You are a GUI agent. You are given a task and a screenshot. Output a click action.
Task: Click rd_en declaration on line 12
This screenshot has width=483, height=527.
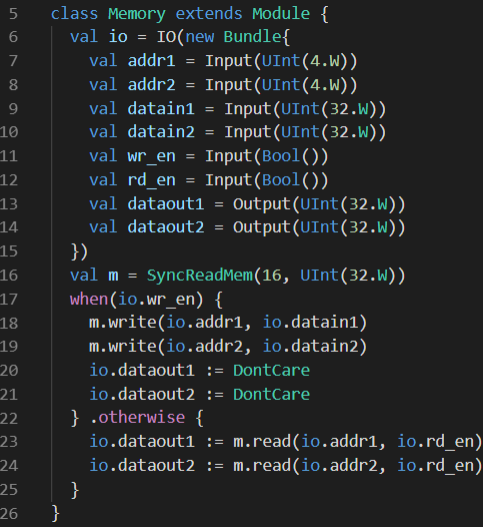(151, 181)
